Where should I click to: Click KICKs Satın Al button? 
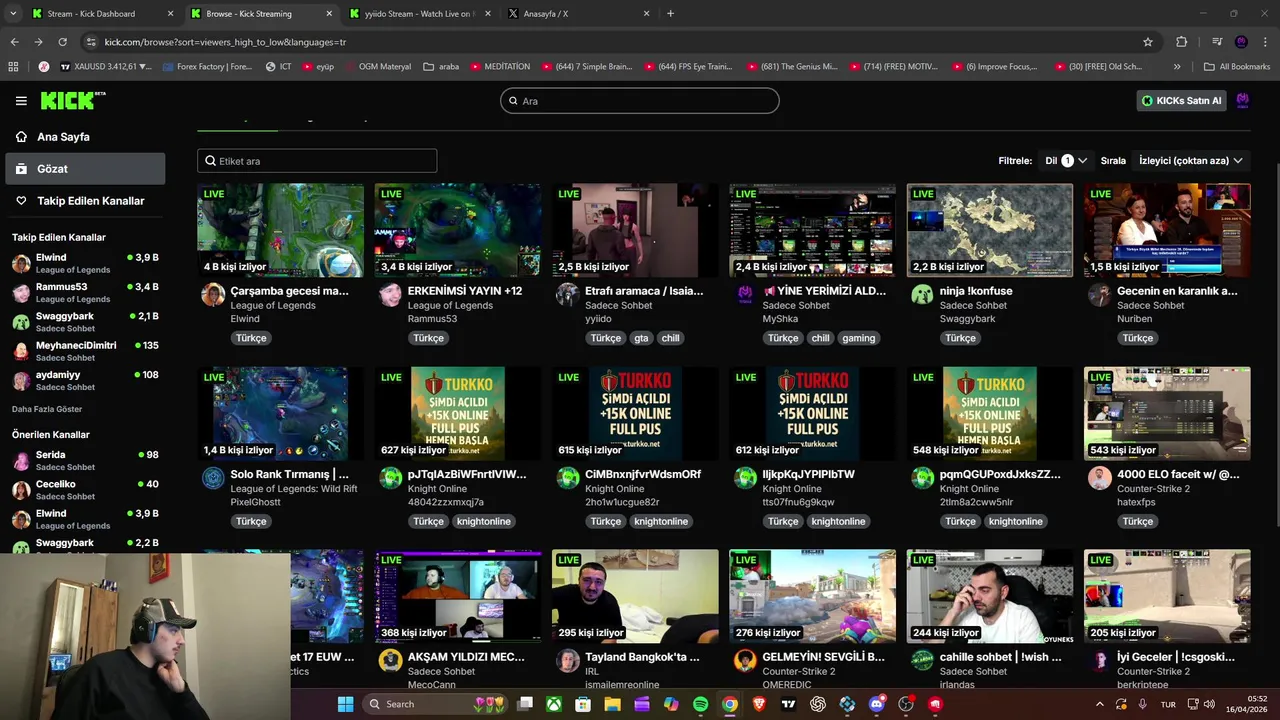(1181, 100)
